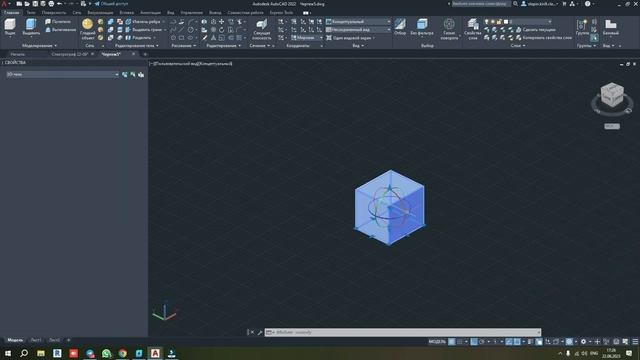
Task: Click the Отбор culling icon
Action: pyautogui.click(x=400, y=27)
